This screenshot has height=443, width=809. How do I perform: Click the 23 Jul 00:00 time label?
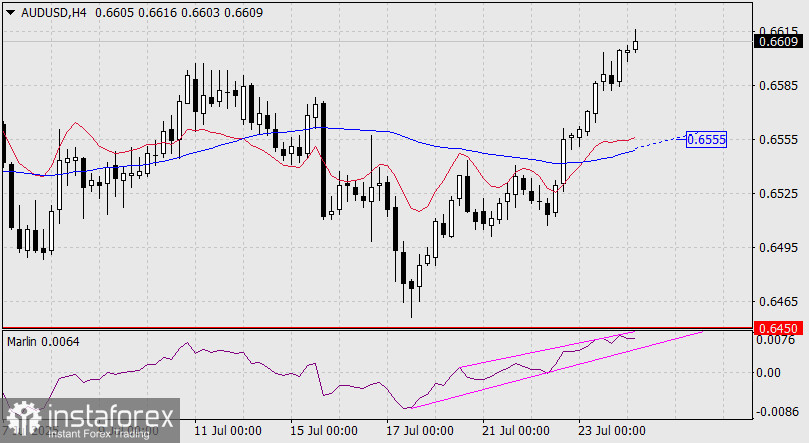click(x=612, y=431)
